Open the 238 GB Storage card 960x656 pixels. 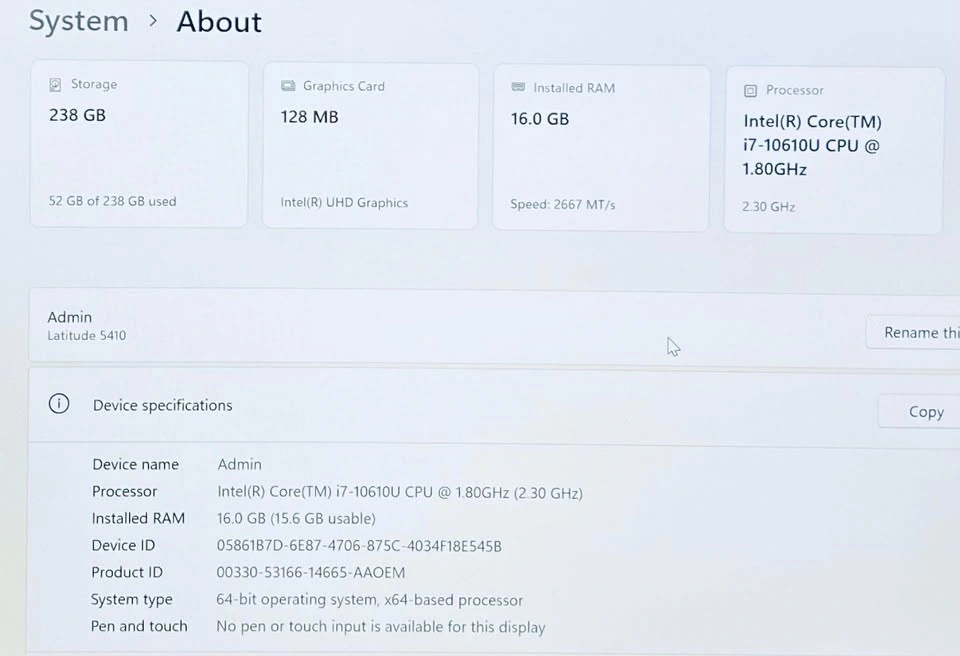(x=138, y=145)
